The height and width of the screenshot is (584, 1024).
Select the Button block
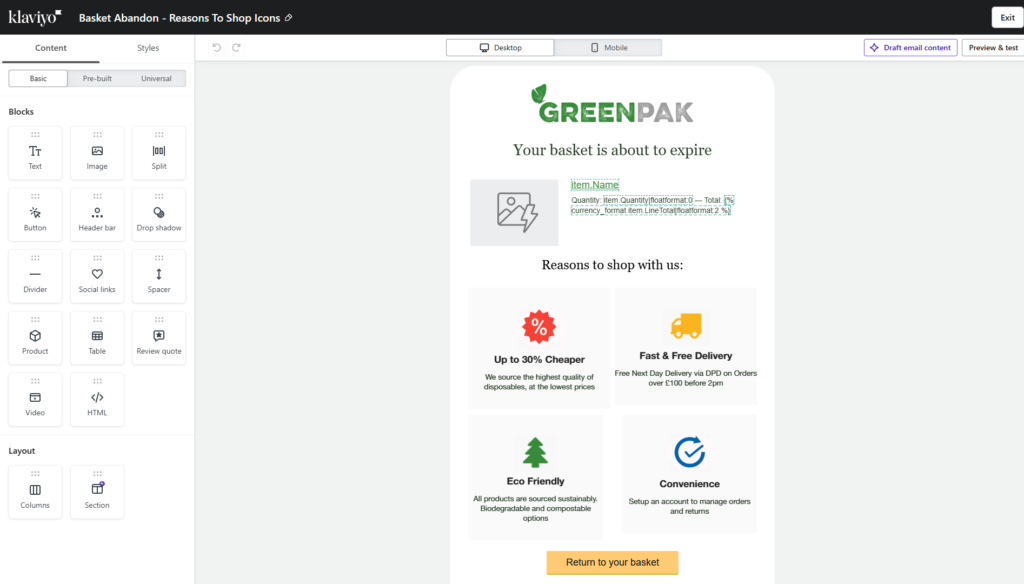click(35, 214)
